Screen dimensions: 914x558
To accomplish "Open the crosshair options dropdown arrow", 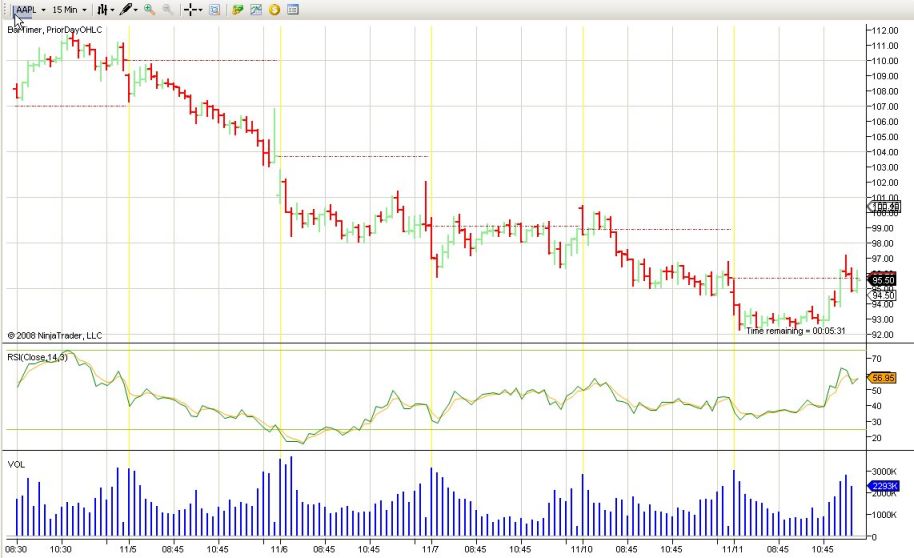I will tap(201, 10).
